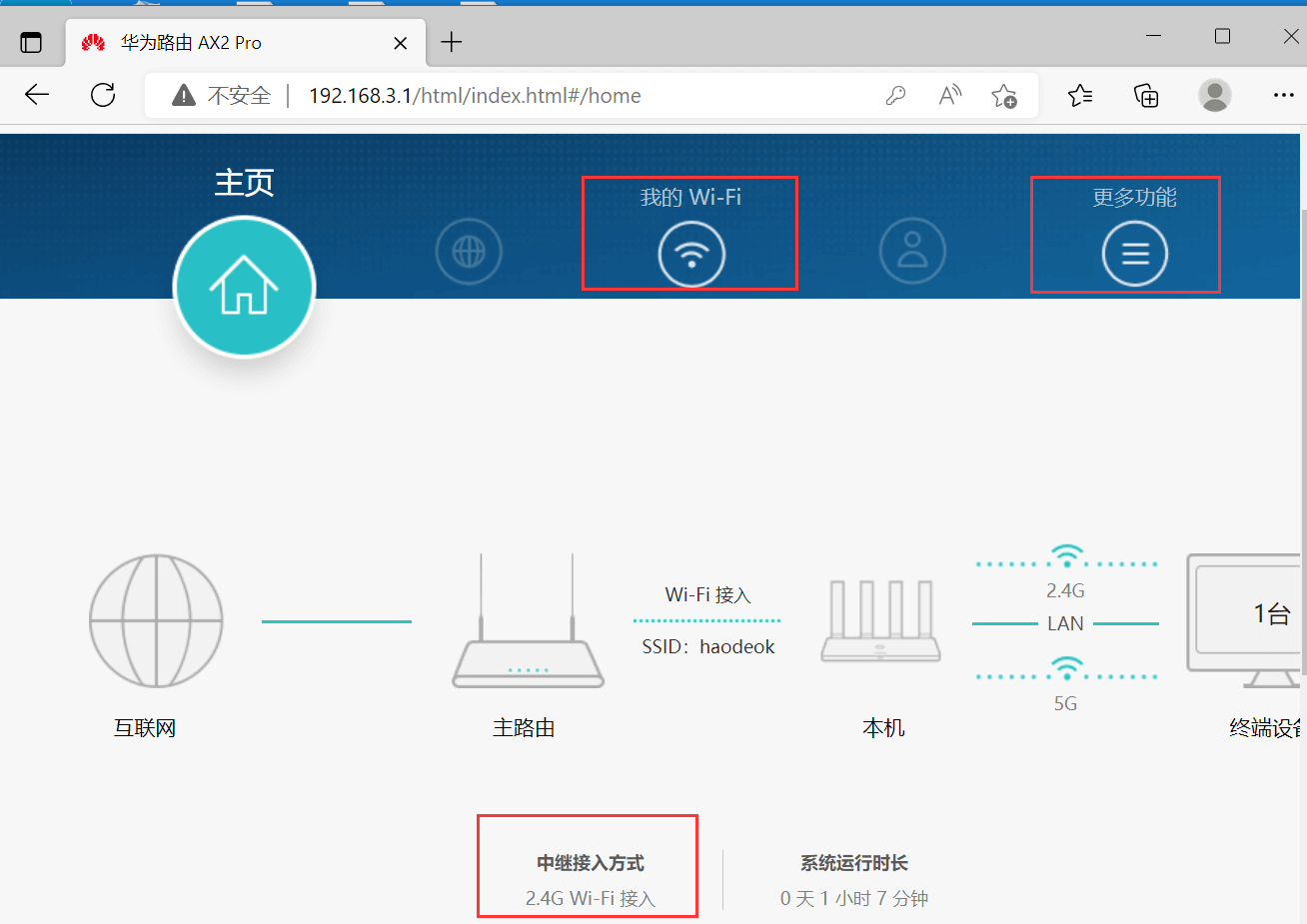Click the 主路由 label
This screenshot has height=924, width=1307.
524,728
